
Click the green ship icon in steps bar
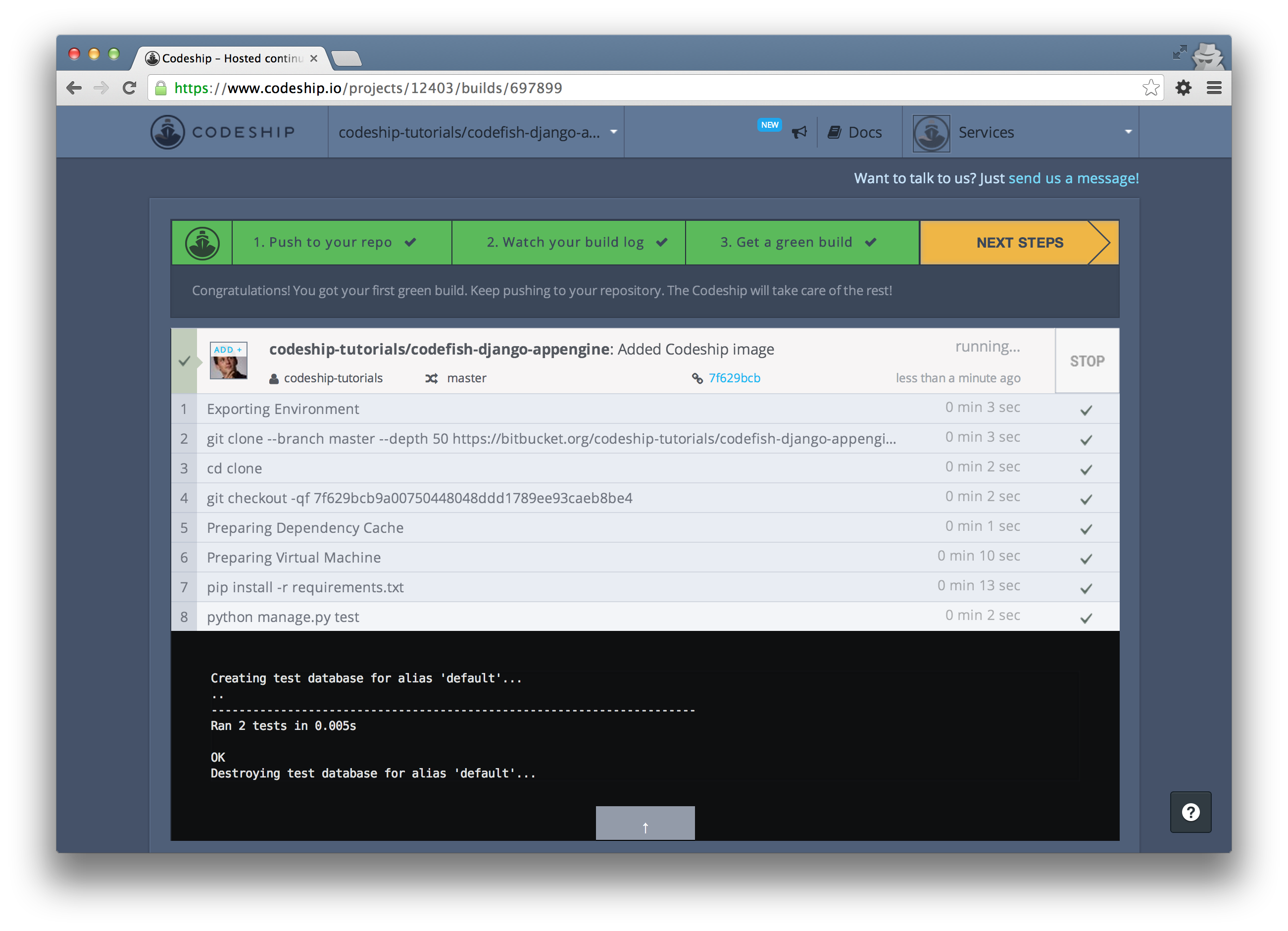pyautogui.click(x=201, y=243)
